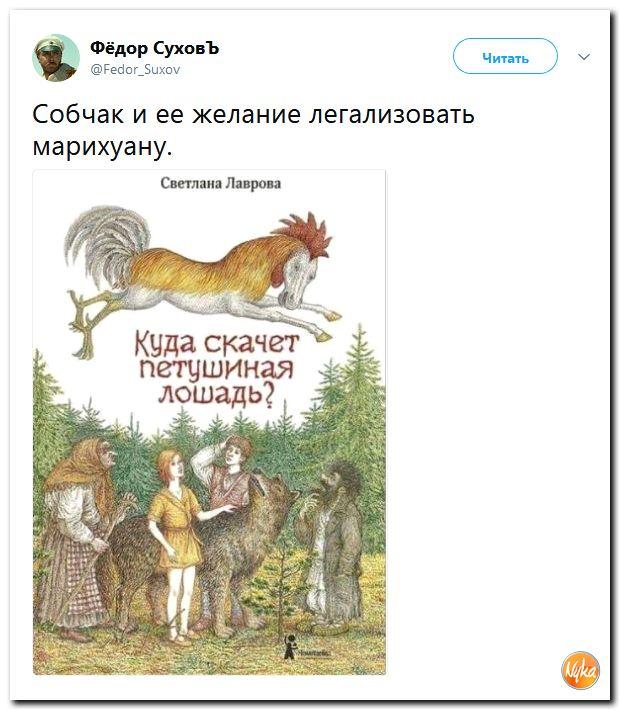
Task: Click the word Собчак in tweet
Action: (x=78, y=114)
